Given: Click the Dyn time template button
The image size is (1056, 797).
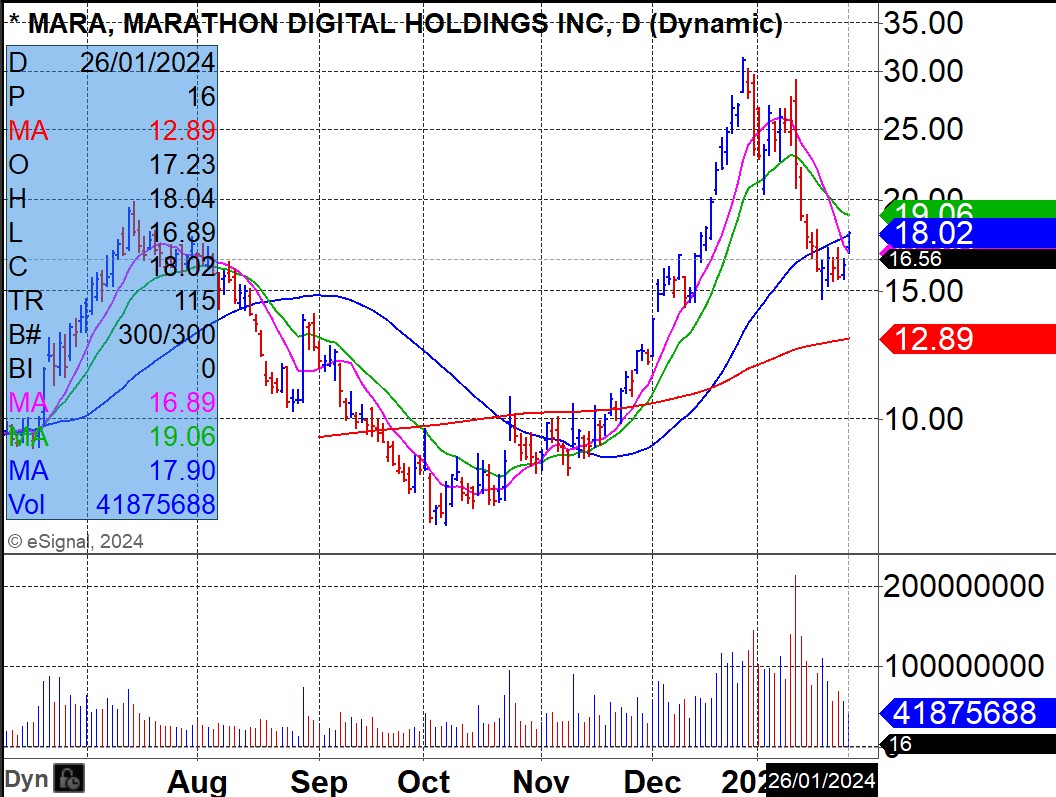Looking at the screenshot, I should (27, 779).
